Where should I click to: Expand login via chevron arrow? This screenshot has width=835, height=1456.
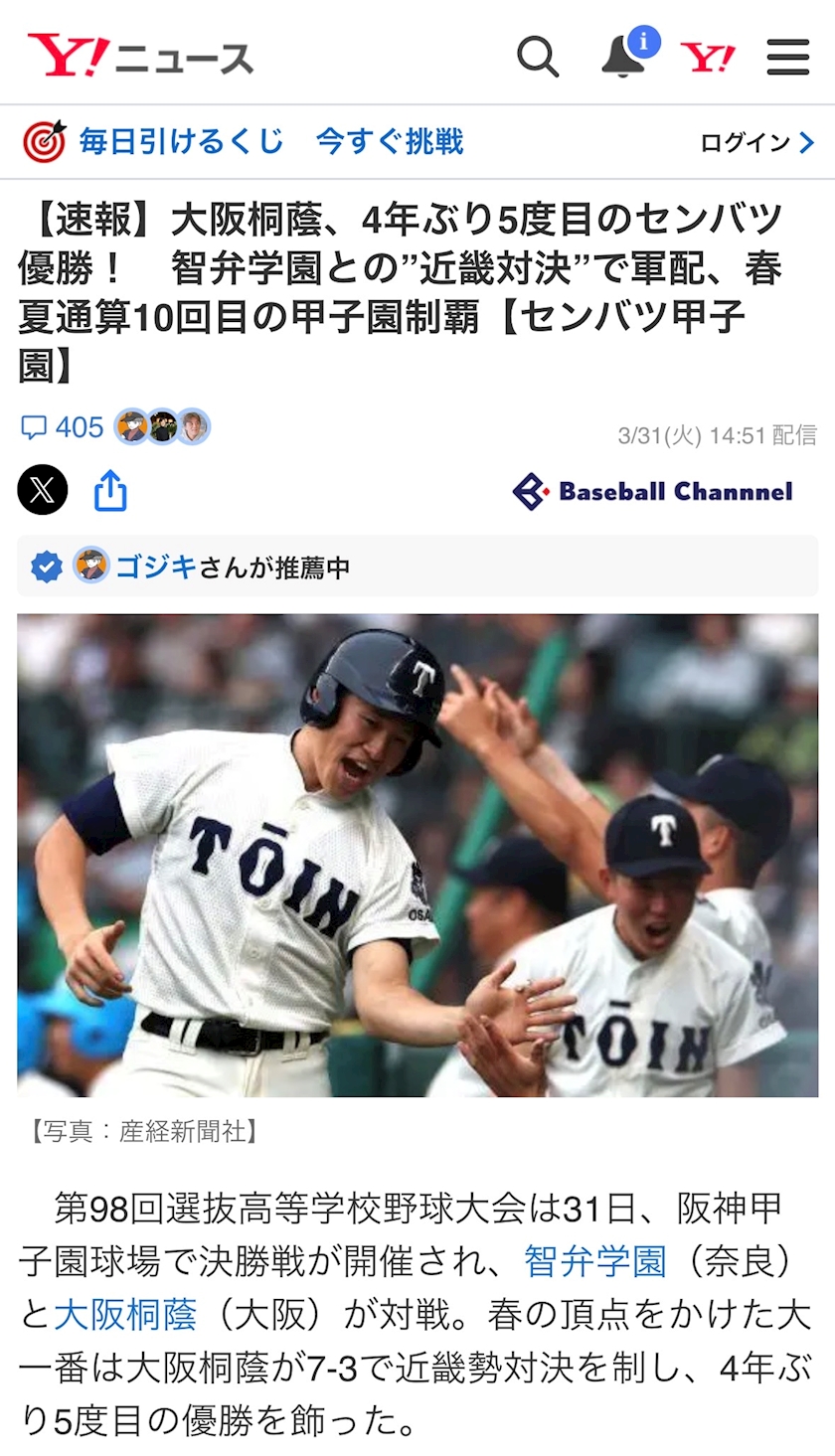[x=806, y=143]
